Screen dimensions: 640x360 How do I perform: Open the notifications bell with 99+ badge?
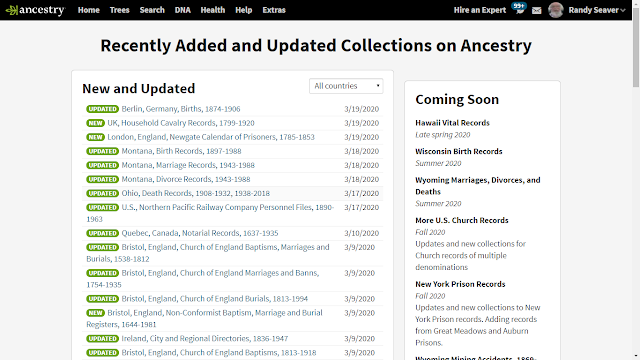(x=519, y=8)
